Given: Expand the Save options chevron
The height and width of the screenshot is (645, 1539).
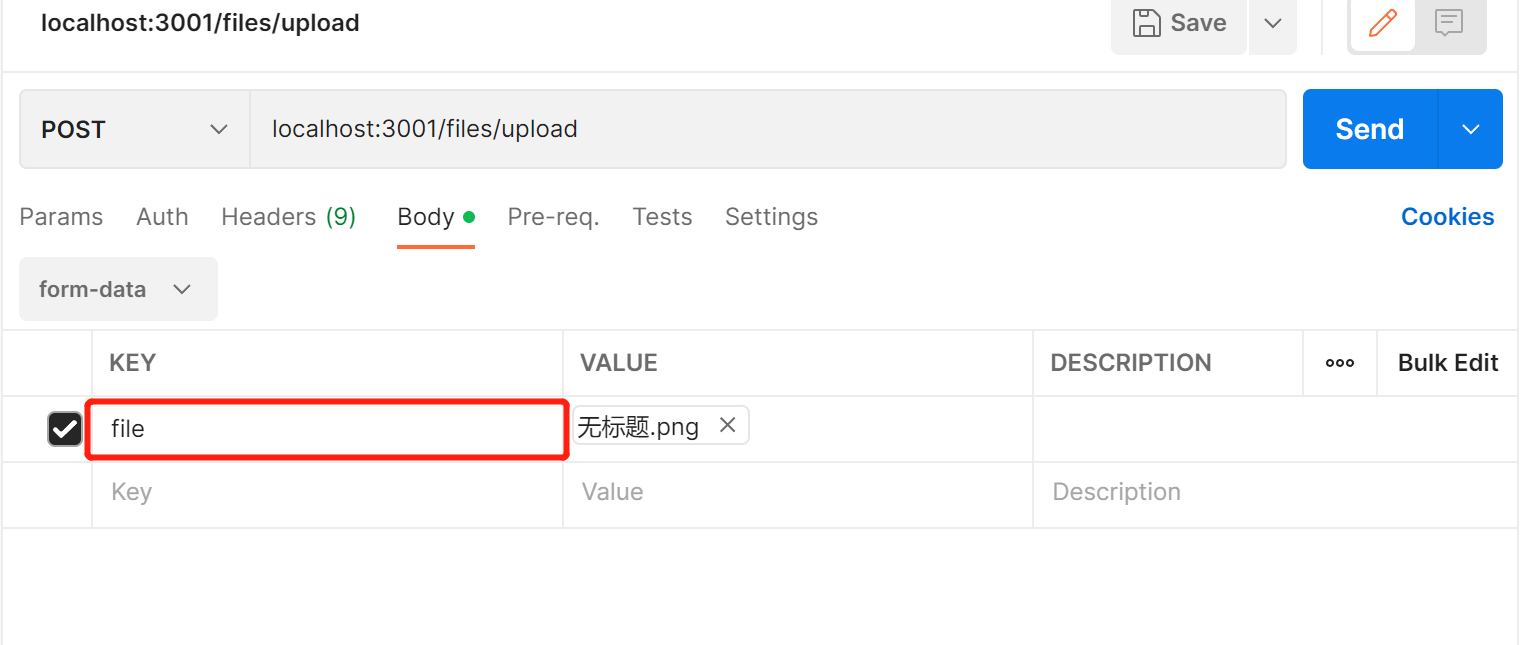Looking at the screenshot, I should click(x=1273, y=23).
